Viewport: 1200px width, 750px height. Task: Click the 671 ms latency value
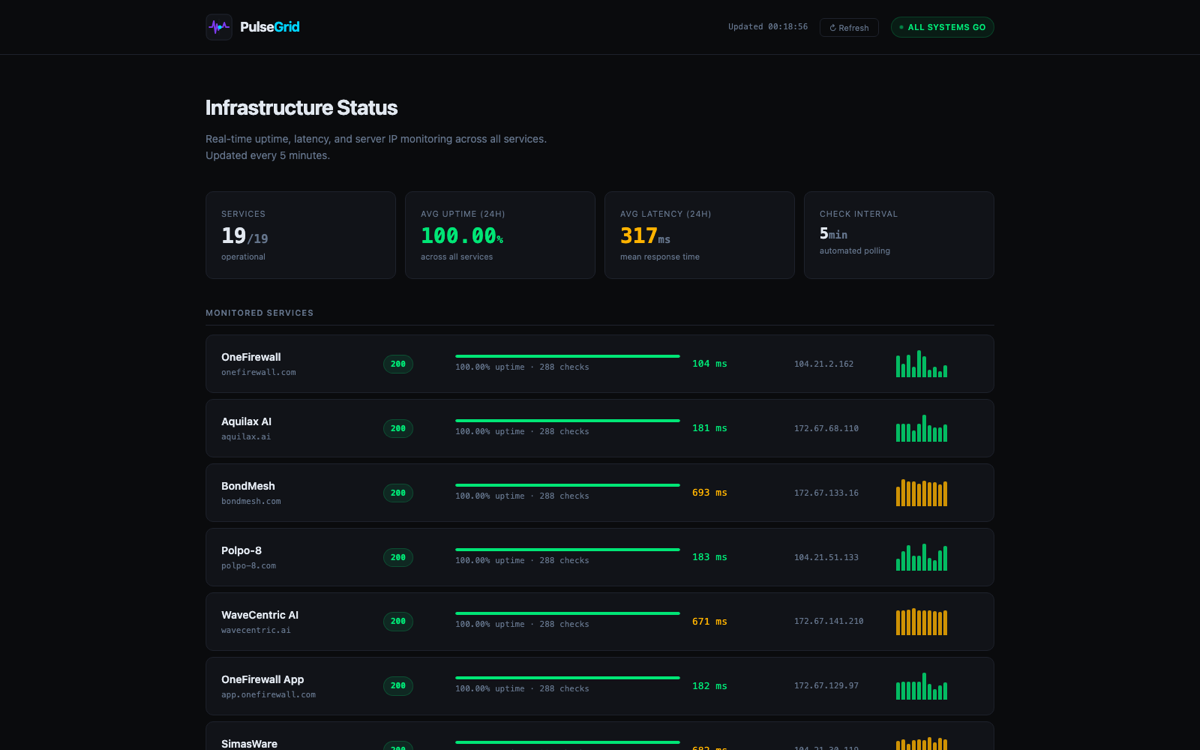710,621
